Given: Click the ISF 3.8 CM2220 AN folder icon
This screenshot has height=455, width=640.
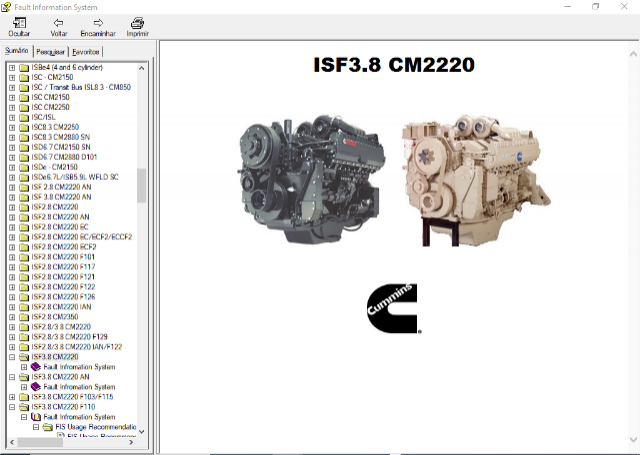Looking at the screenshot, I should [24, 198].
